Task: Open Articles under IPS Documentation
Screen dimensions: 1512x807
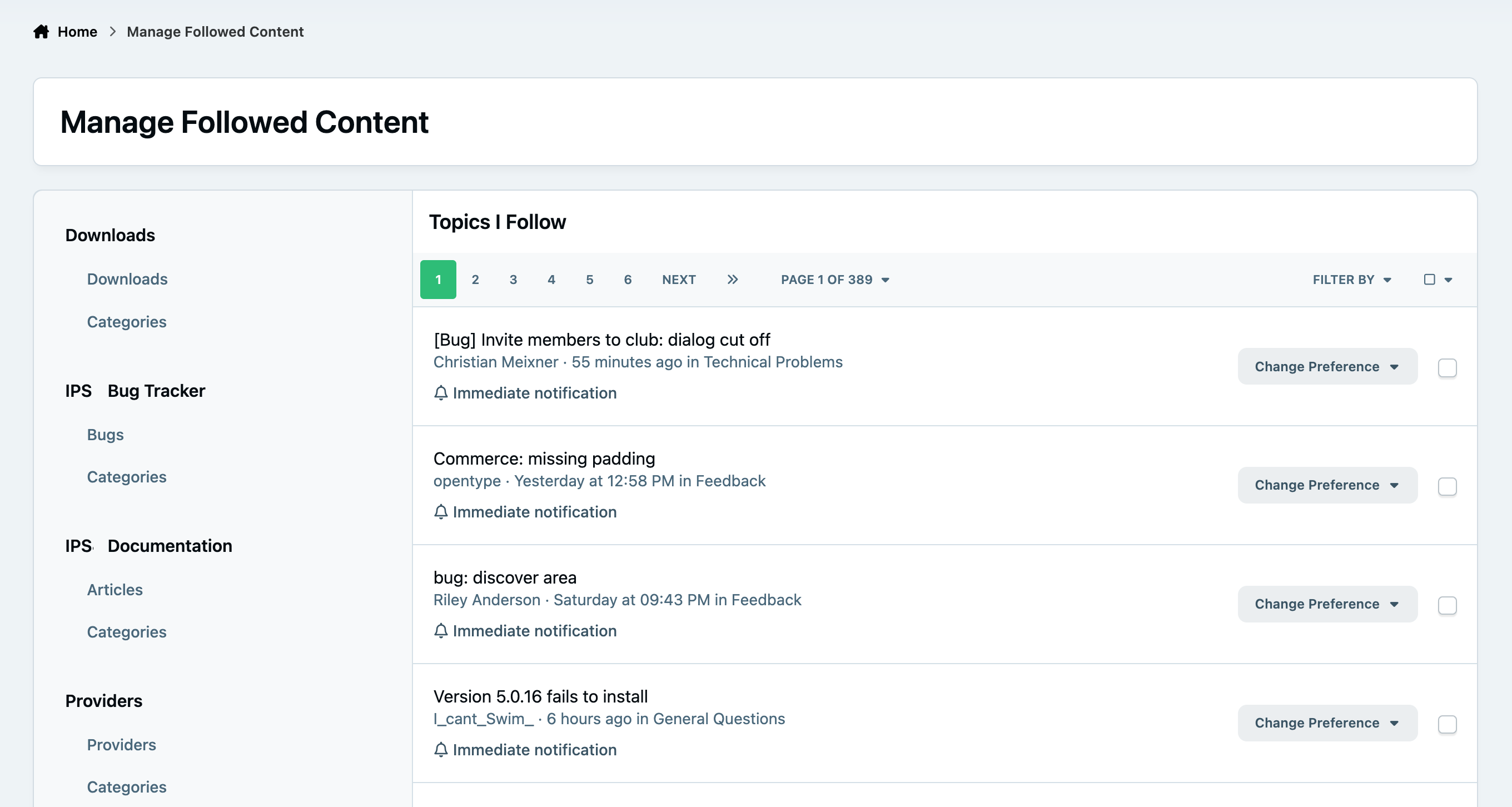Action: click(115, 589)
